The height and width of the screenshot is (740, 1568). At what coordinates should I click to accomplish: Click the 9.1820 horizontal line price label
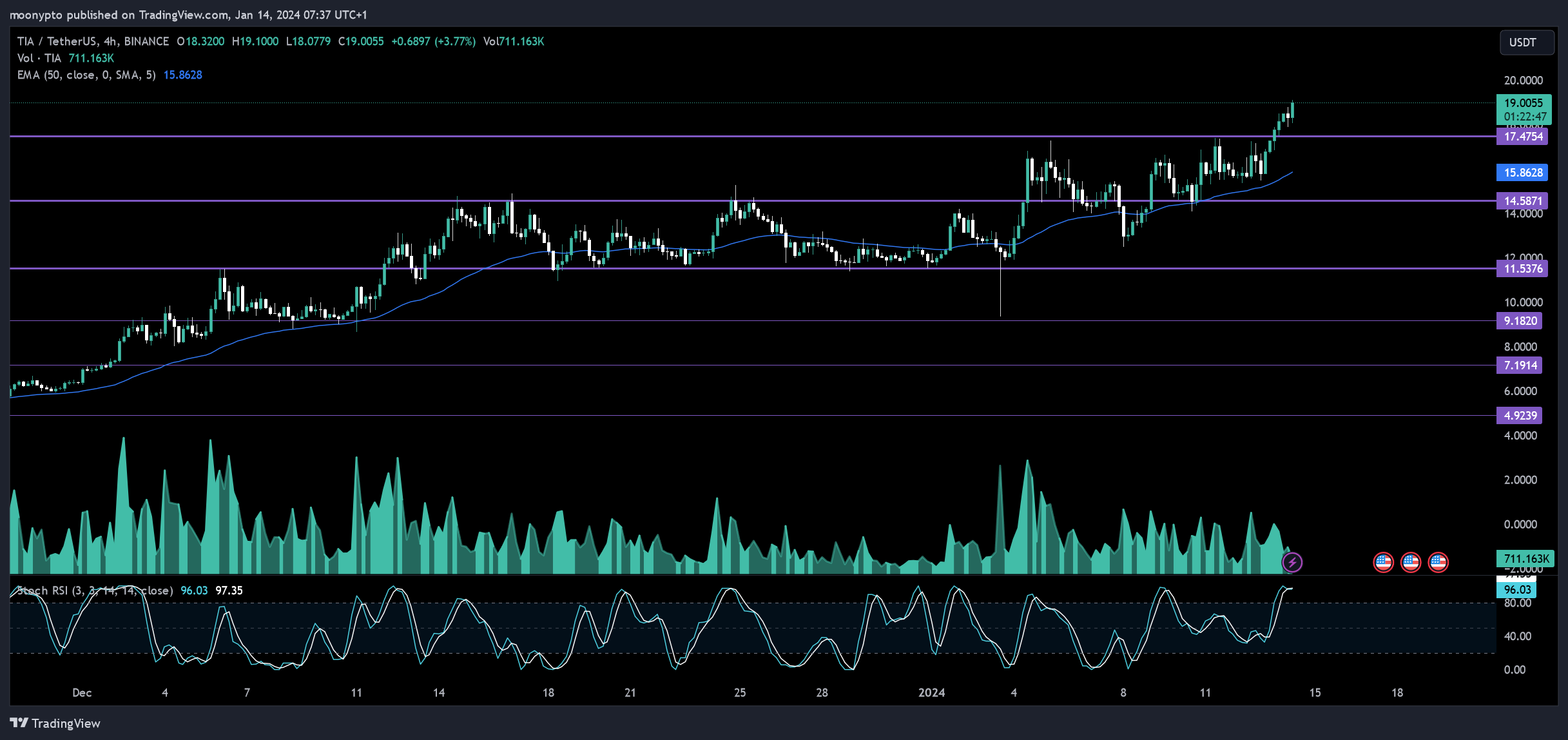tap(1520, 321)
